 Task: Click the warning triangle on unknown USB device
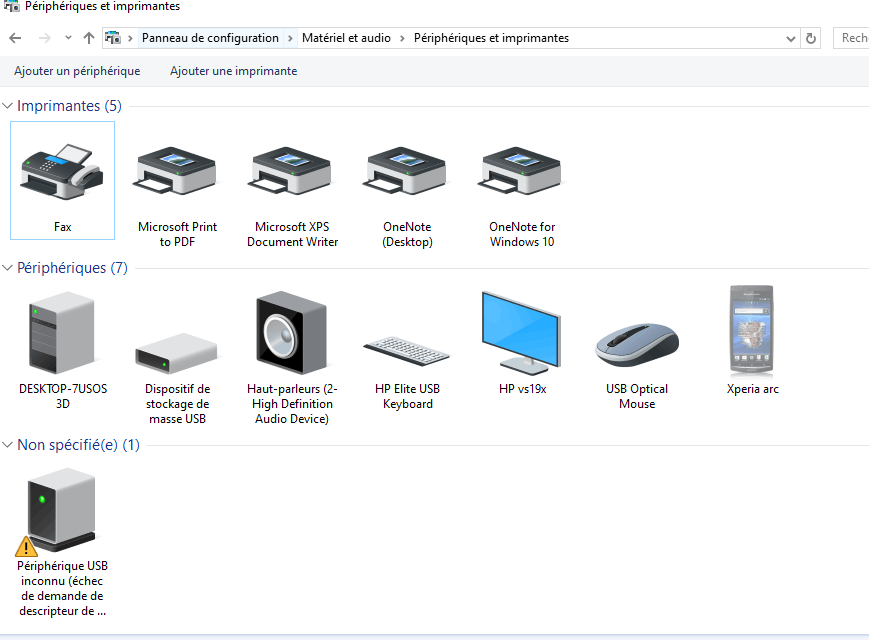25,546
